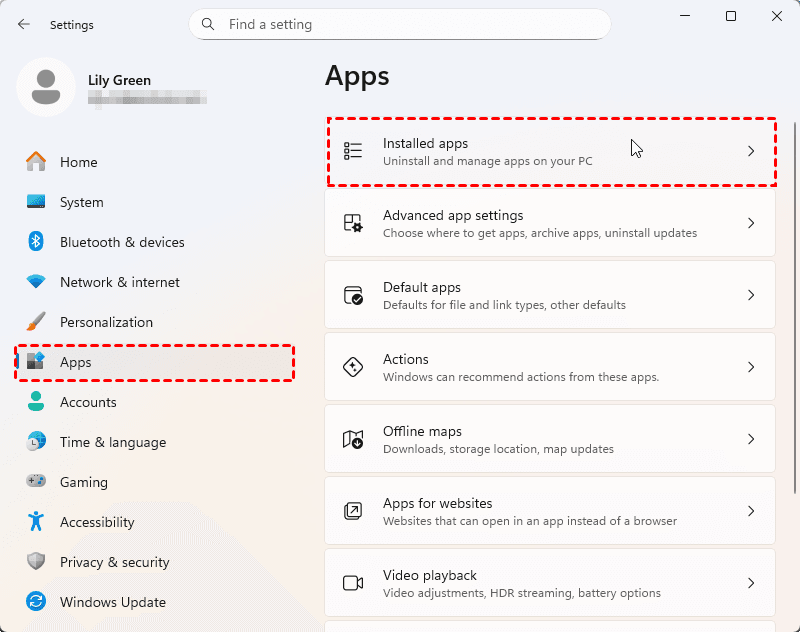Select System in the navigation list

(x=81, y=202)
